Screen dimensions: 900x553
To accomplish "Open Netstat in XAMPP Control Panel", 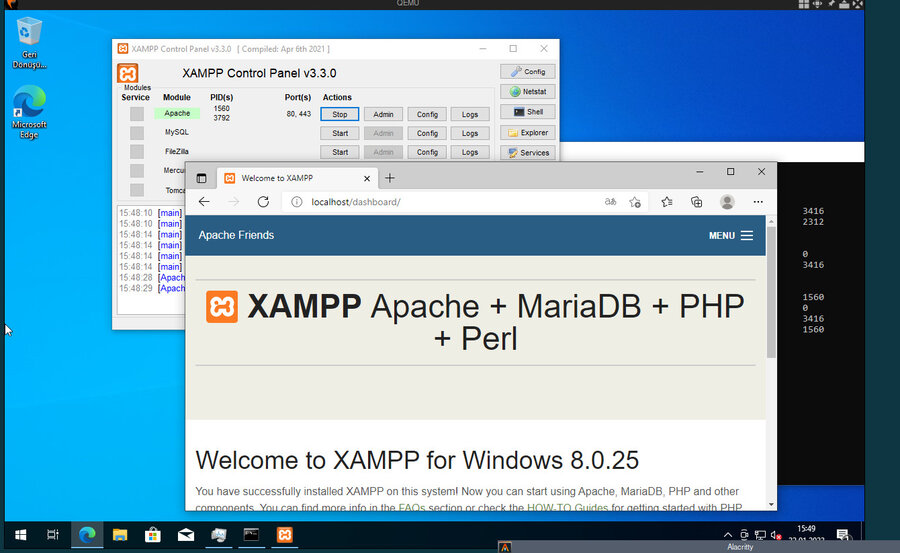I will tap(527, 92).
